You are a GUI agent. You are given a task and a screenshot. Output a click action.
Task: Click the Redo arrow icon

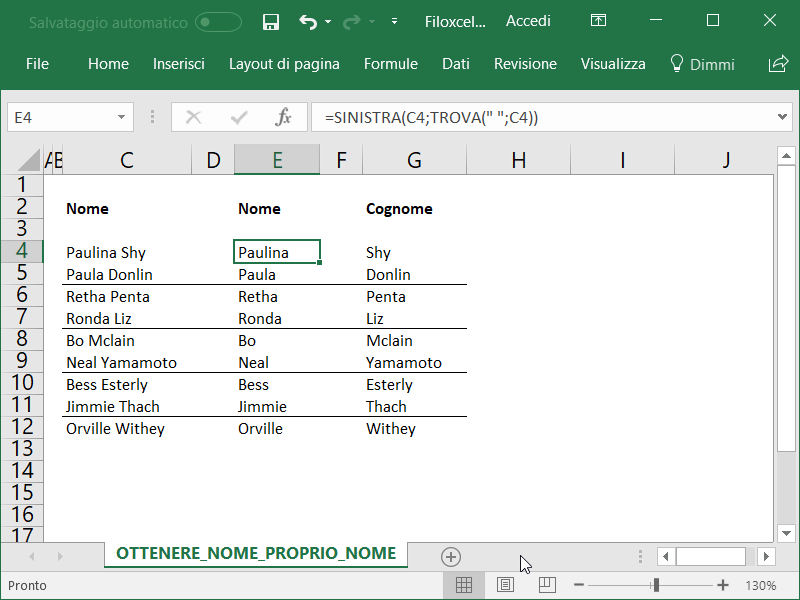point(352,22)
